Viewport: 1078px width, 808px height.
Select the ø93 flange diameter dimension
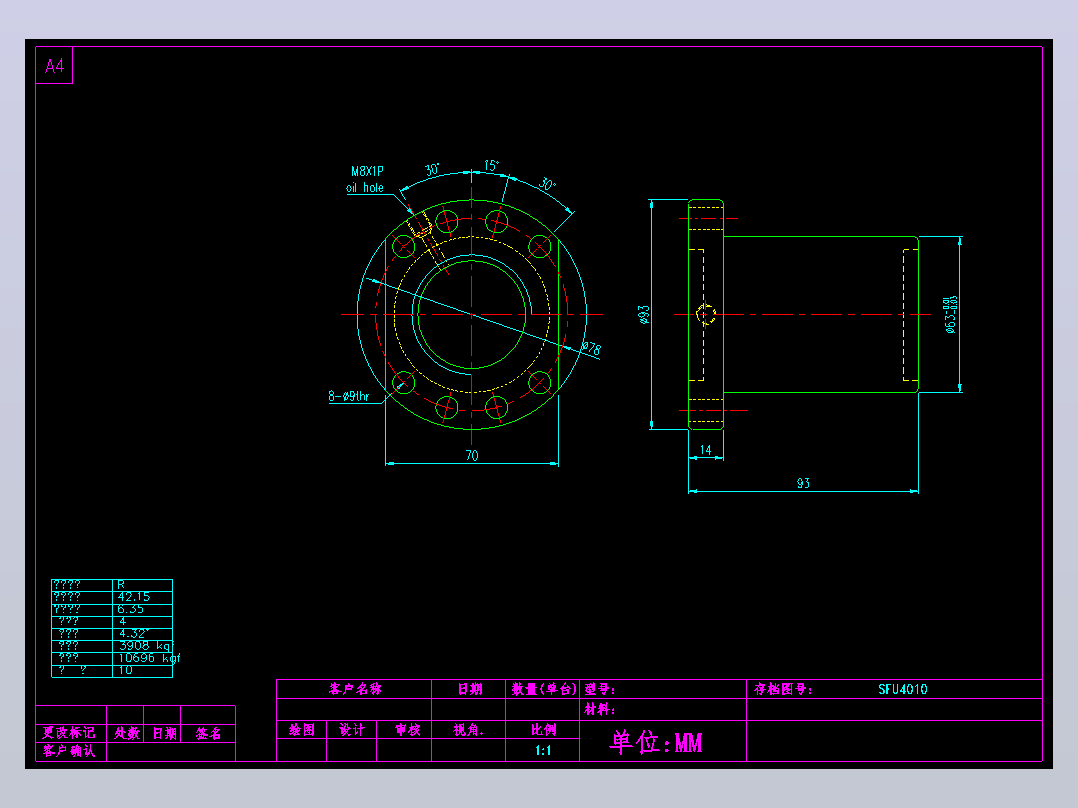[644, 314]
